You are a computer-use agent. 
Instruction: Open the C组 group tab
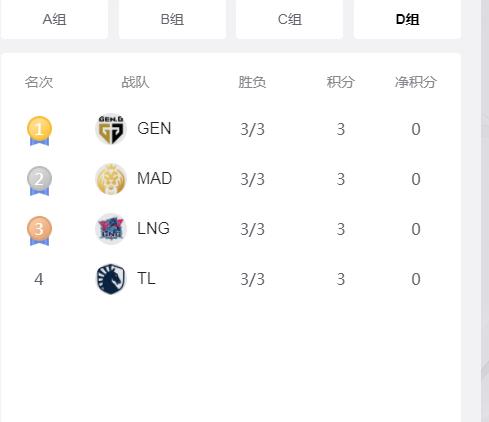pos(290,19)
